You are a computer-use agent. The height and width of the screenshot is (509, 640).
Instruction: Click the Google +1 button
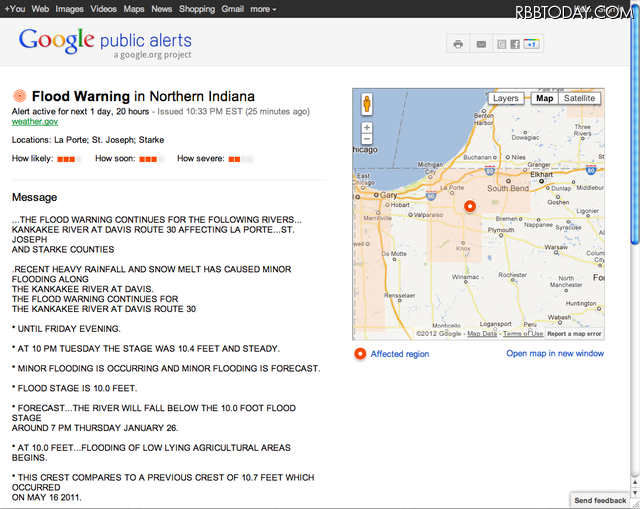(531, 44)
